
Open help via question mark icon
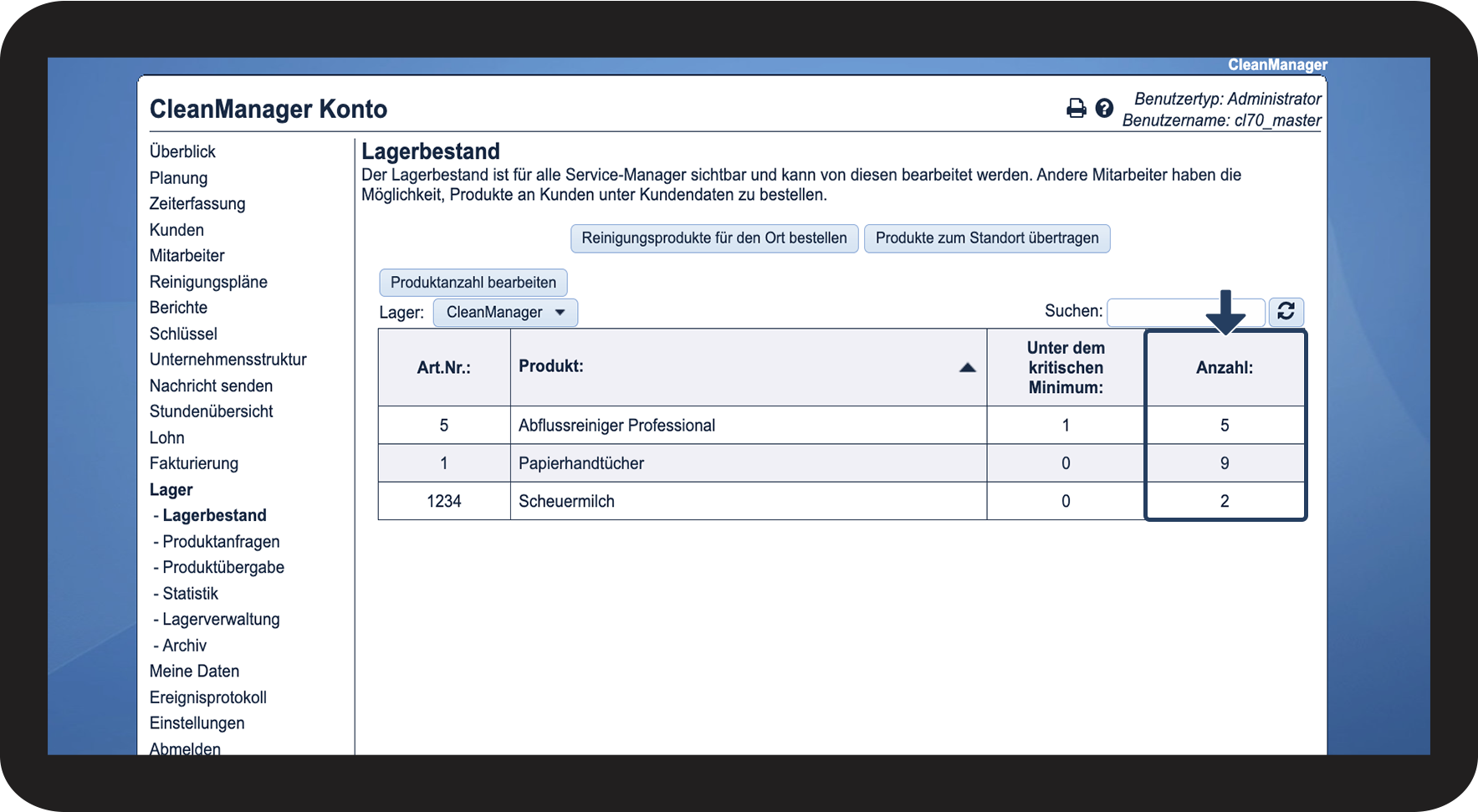pos(1104,108)
